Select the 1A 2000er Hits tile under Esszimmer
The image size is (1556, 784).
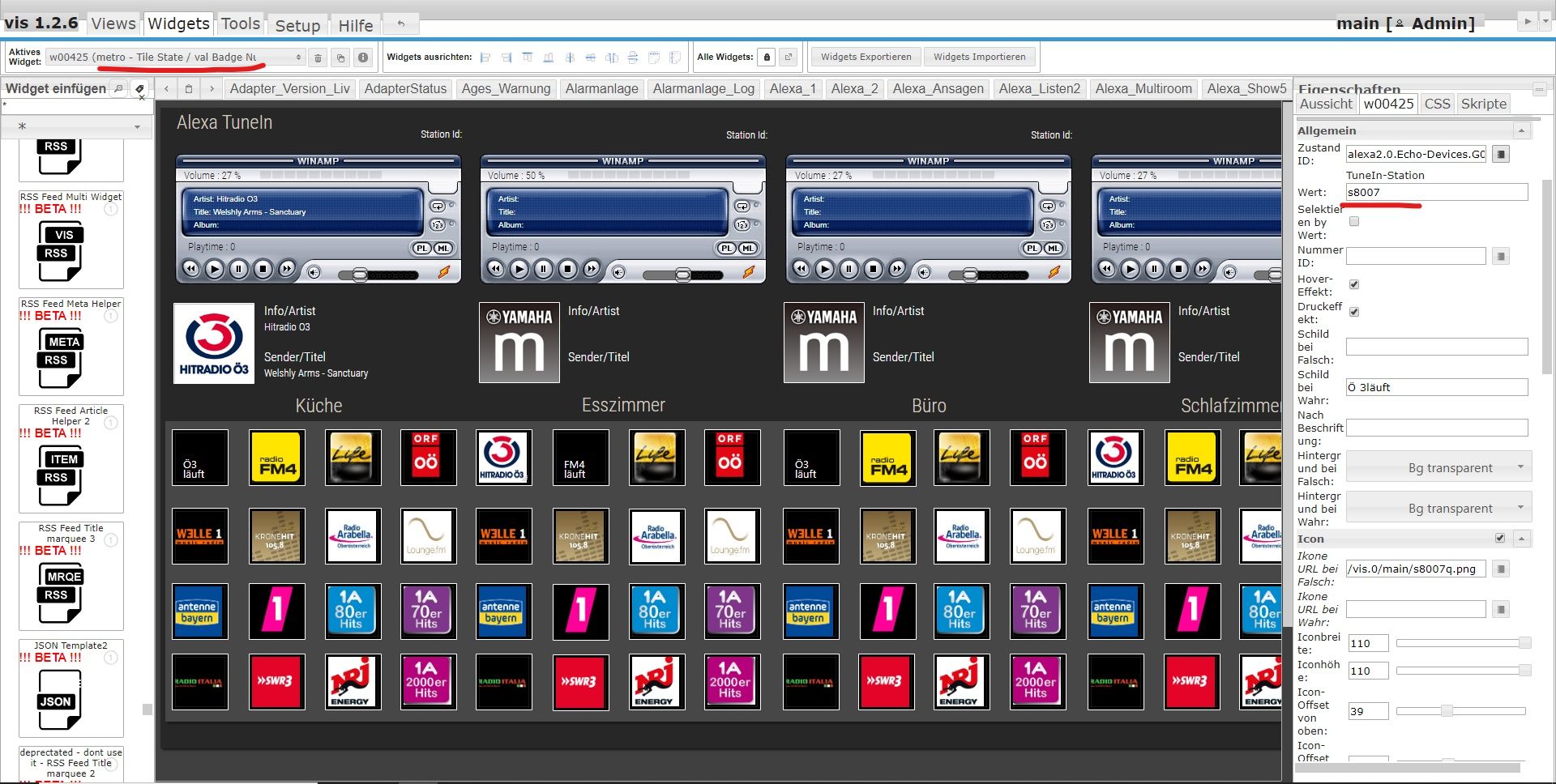pos(731,681)
